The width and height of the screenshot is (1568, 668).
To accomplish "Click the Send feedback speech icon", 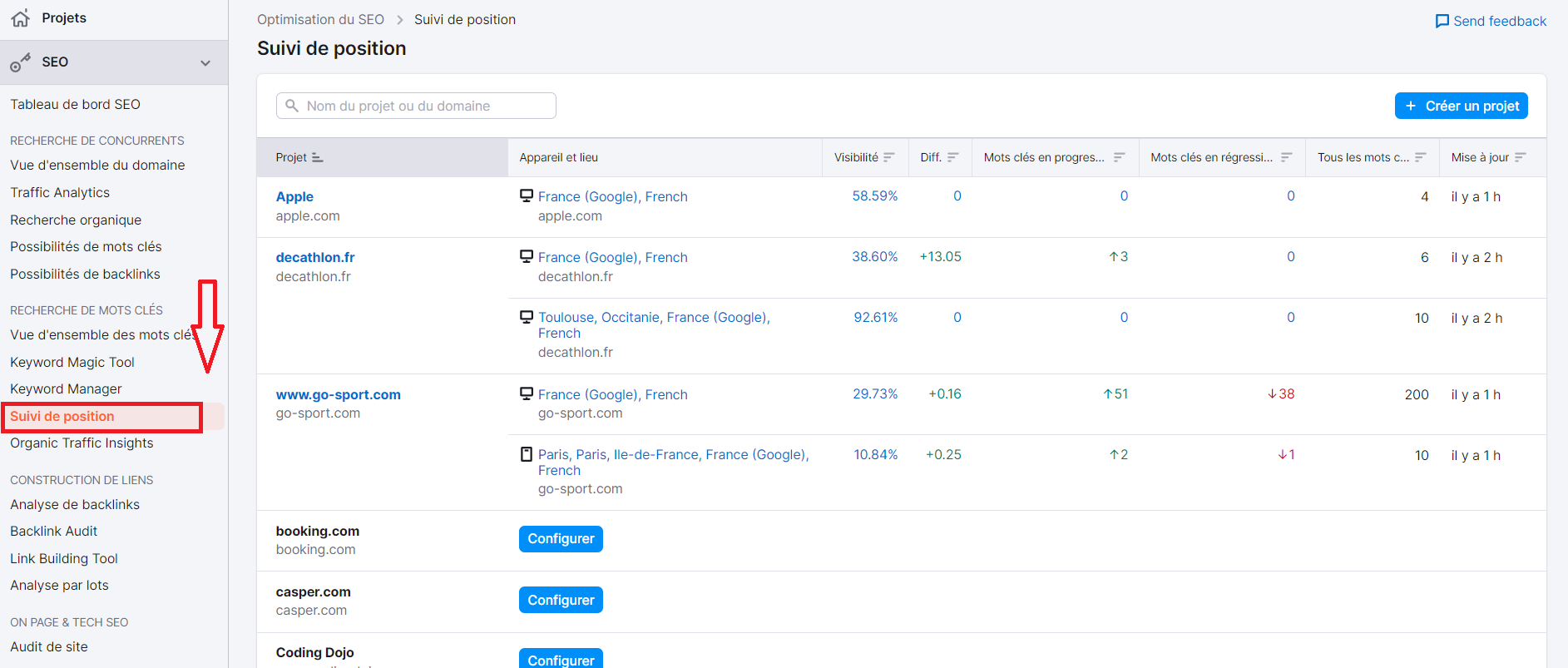I will coord(1442,22).
